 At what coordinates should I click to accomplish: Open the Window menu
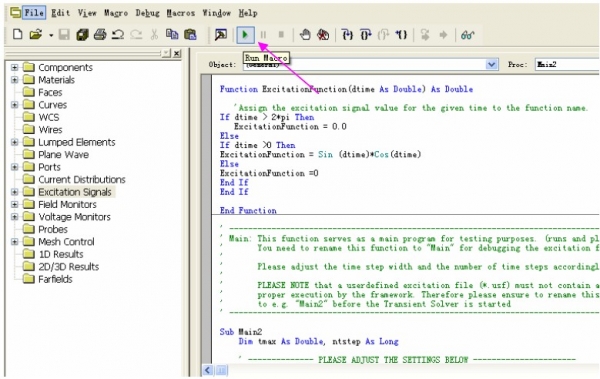coord(217,13)
